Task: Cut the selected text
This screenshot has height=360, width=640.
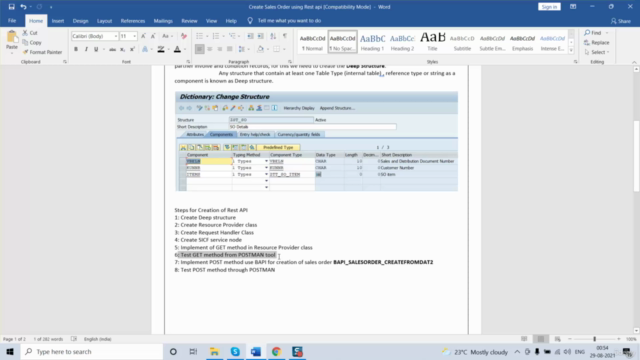Action: (30, 33)
